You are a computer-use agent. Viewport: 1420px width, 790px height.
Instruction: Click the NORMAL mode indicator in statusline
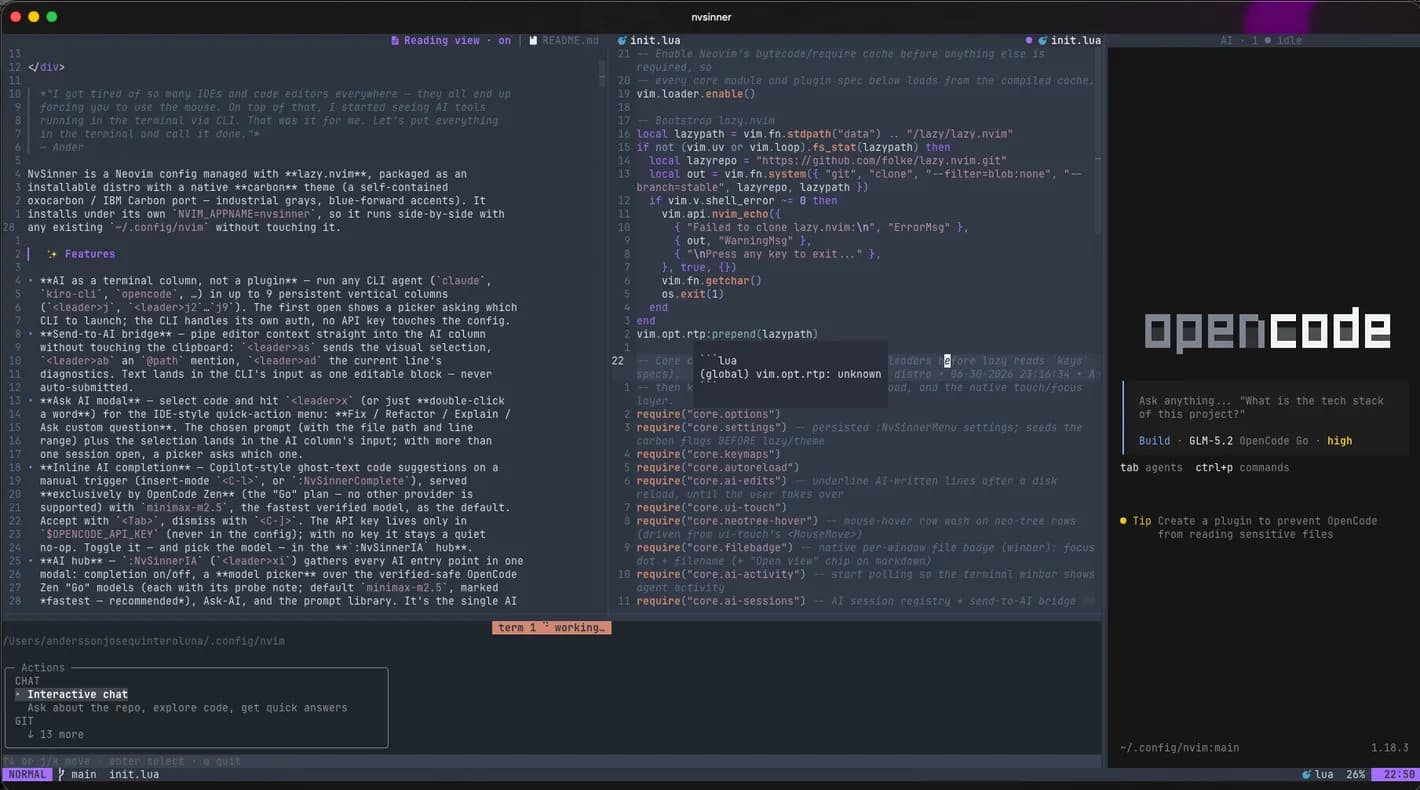27,774
